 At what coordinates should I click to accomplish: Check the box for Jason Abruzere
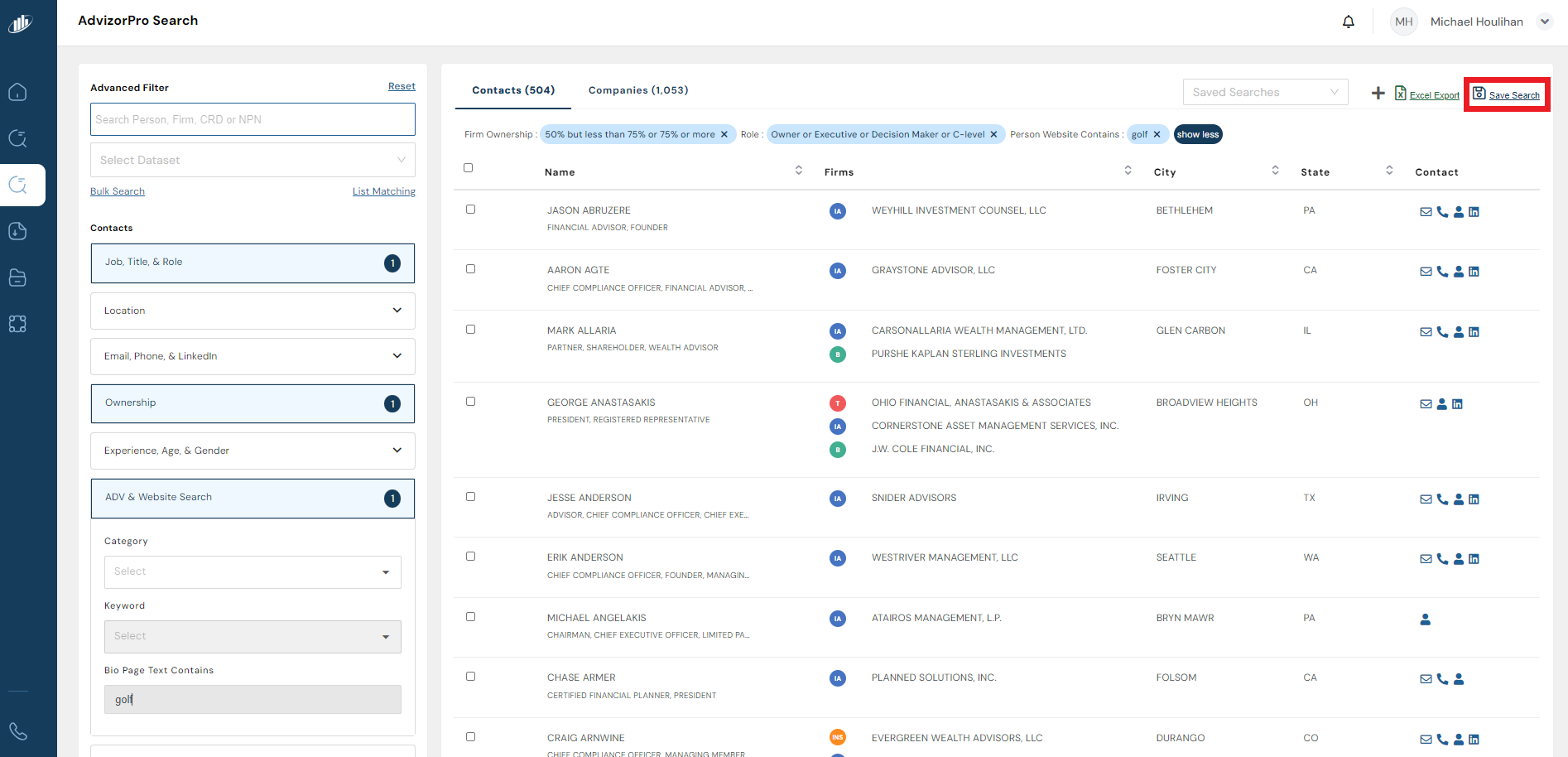tap(470, 210)
